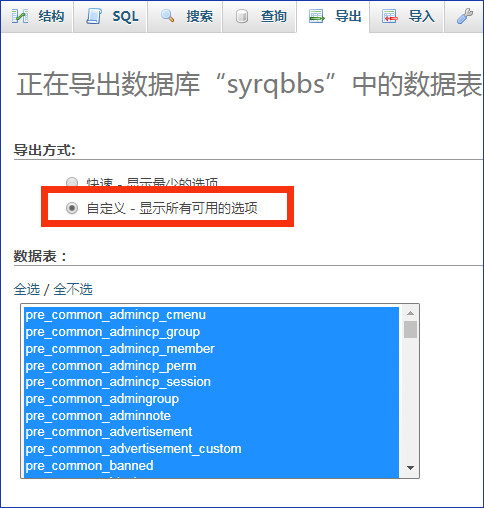Click the table list scroll-up arrow
The height and width of the screenshot is (508, 484).
[x=410, y=313]
